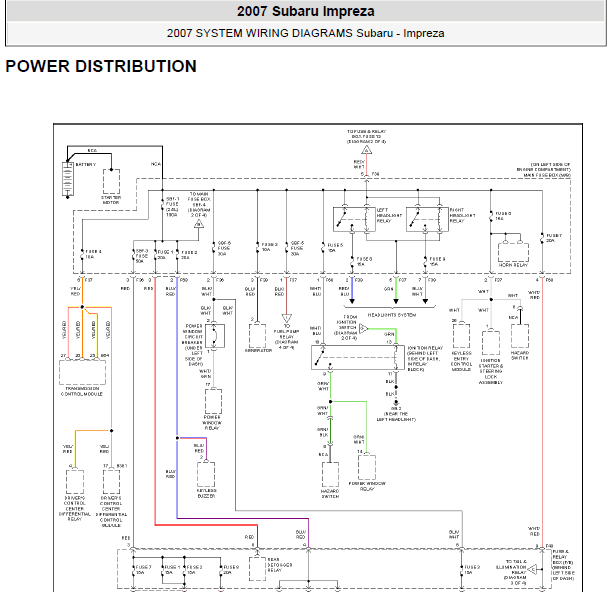Select the 'TO FUEL PUMP RELAY' note
Screen dimensions: 608x592
pyautogui.click(x=287, y=337)
